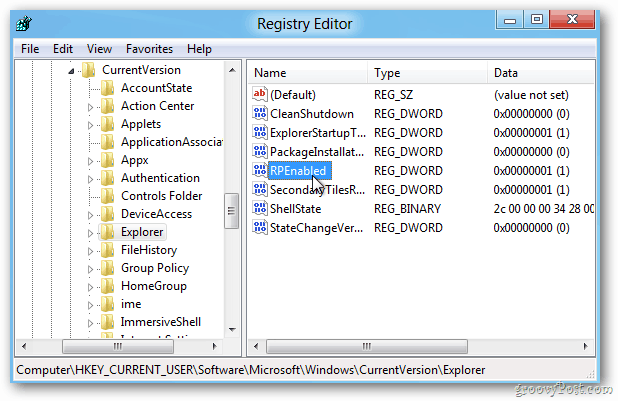The image size is (618, 401).
Task: Click the tree pane vertical scrollbar thumb
Action: [232, 211]
